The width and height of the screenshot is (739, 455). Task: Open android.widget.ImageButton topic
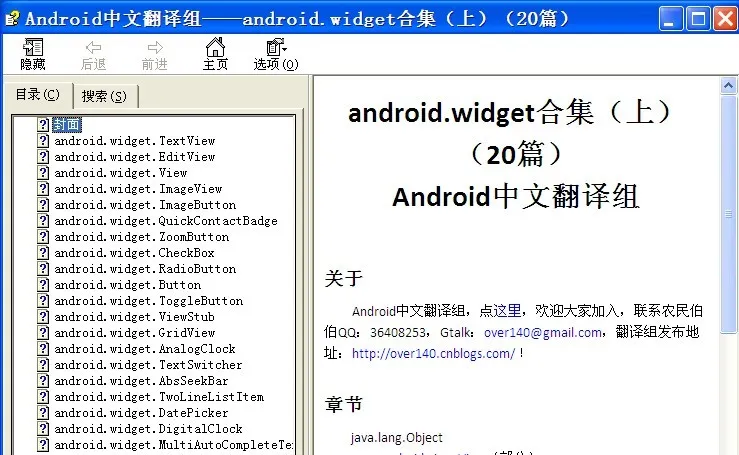click(145, 205)
